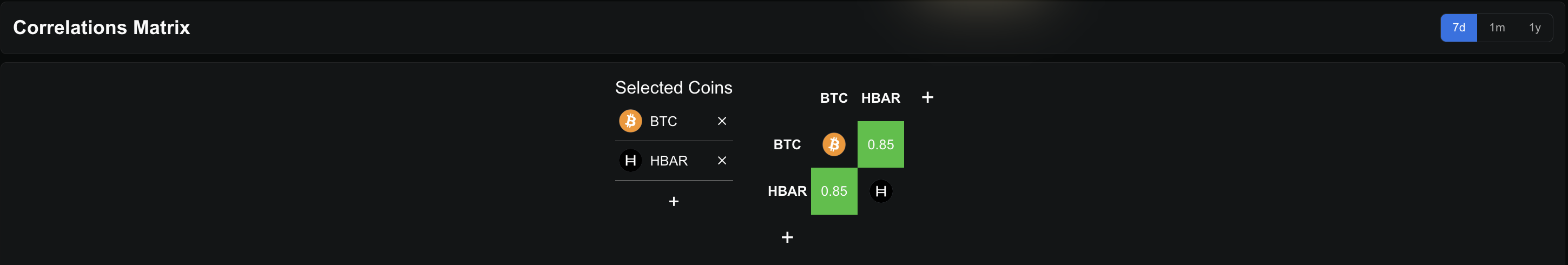
Task: Click the HBAR row label in matrix
Action: (x=787, y=191)
